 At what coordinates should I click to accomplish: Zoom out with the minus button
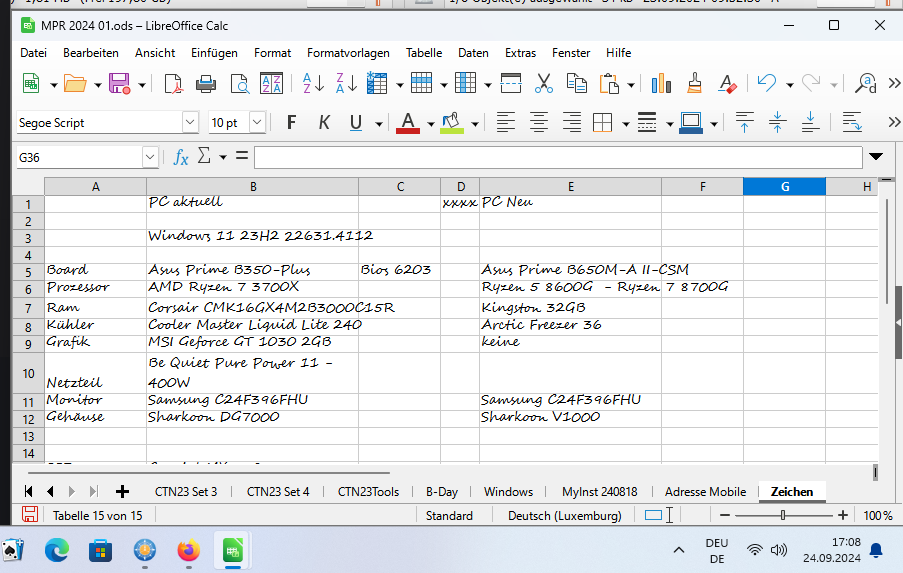pyautogui.click(x=725, y=515)
